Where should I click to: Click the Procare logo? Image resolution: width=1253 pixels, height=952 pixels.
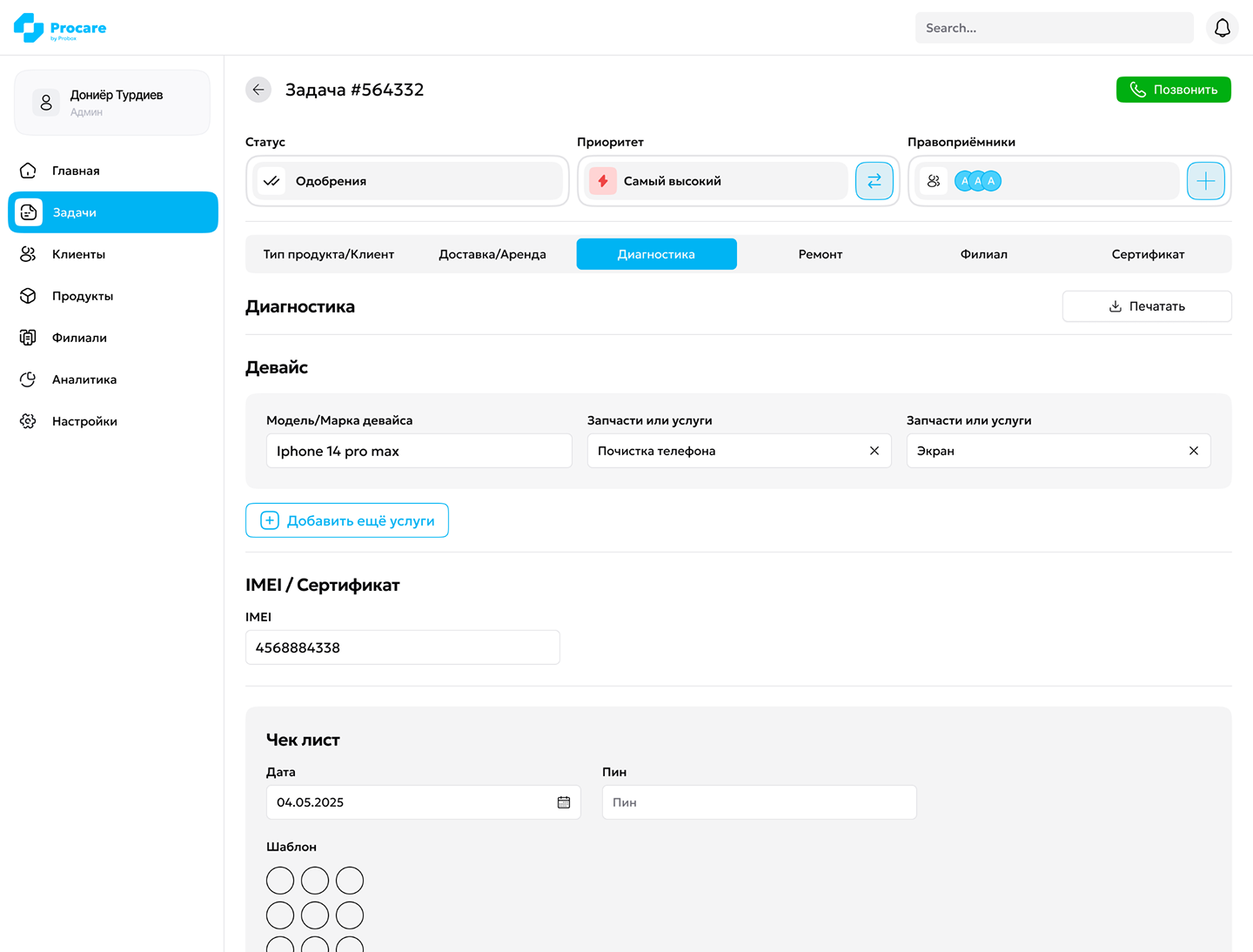click(60, 28)
